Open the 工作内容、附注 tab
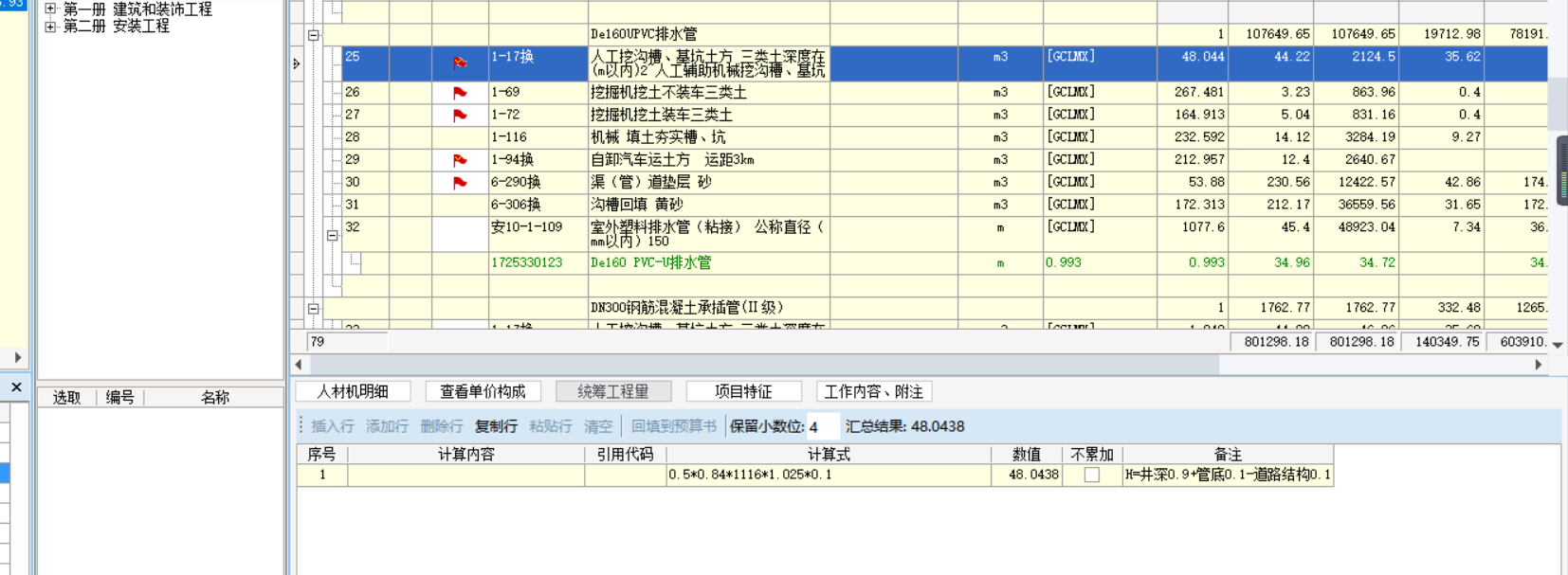This screenshot has width=1568, height=575. pyautogui.click(x=874, y=391)
